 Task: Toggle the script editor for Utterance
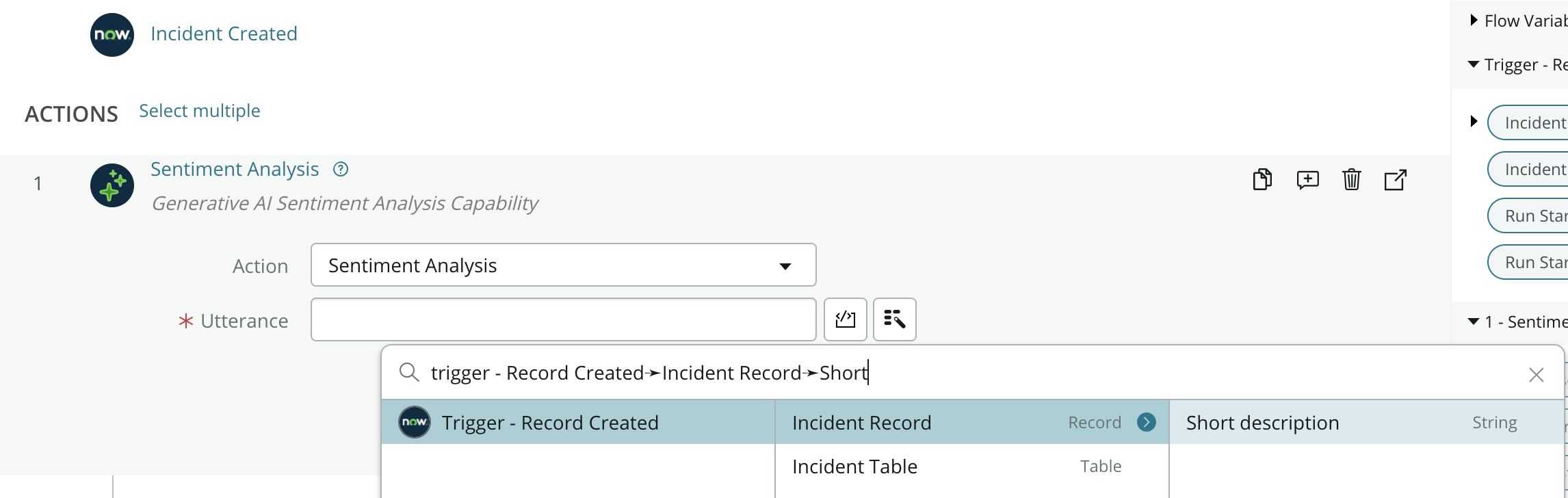coord(846,319)
